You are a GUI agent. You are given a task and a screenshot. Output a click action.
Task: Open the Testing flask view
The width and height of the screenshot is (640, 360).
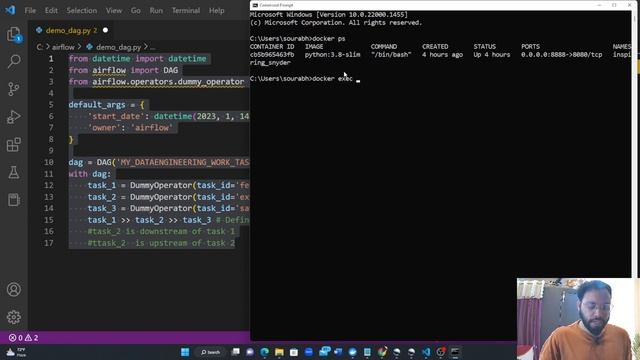click(14, 172)
